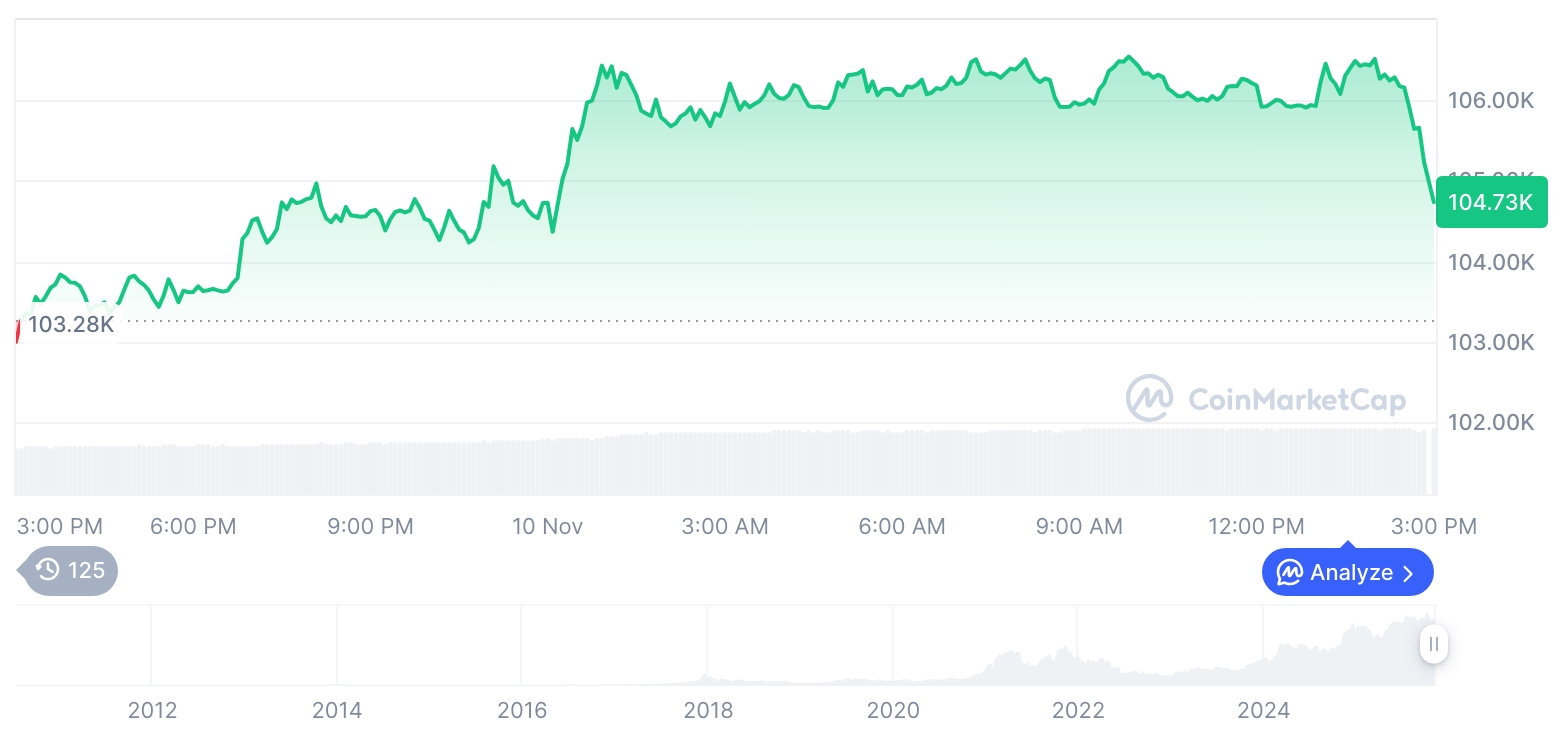Click the 2024 year label on timeline

[x=1263, y=711]
